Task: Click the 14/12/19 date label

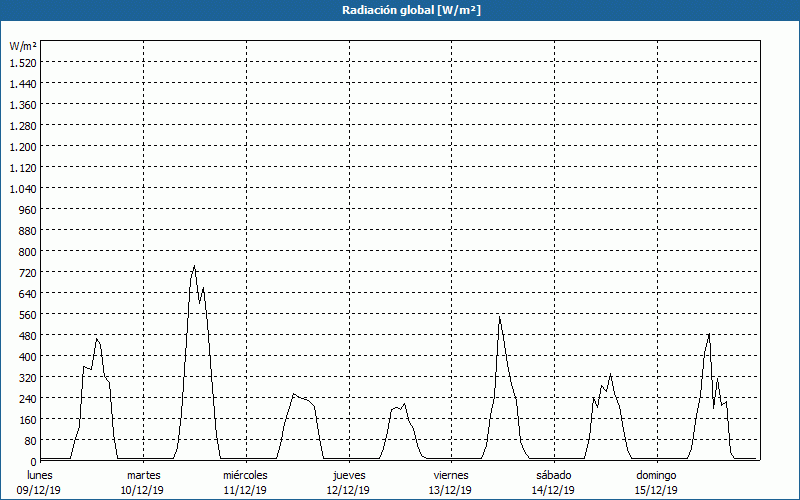Action: (553, 490)
